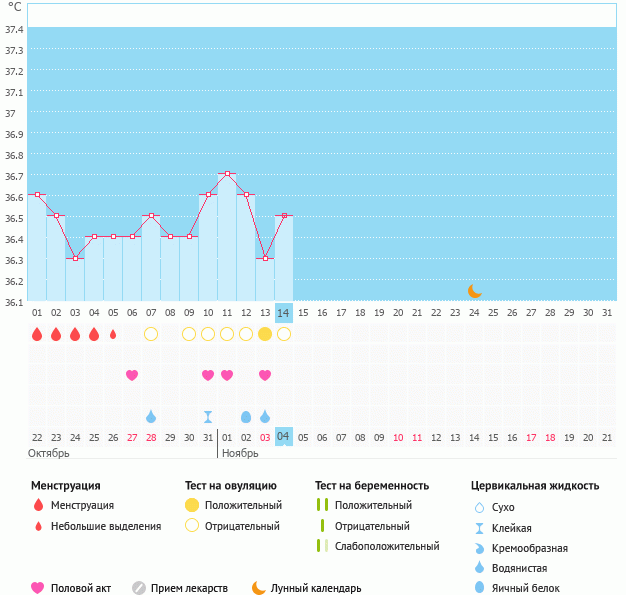The image size is (626, 595).
Task: Click the Кремообразная cervical fluid legend entry
Action: point(530,547)
